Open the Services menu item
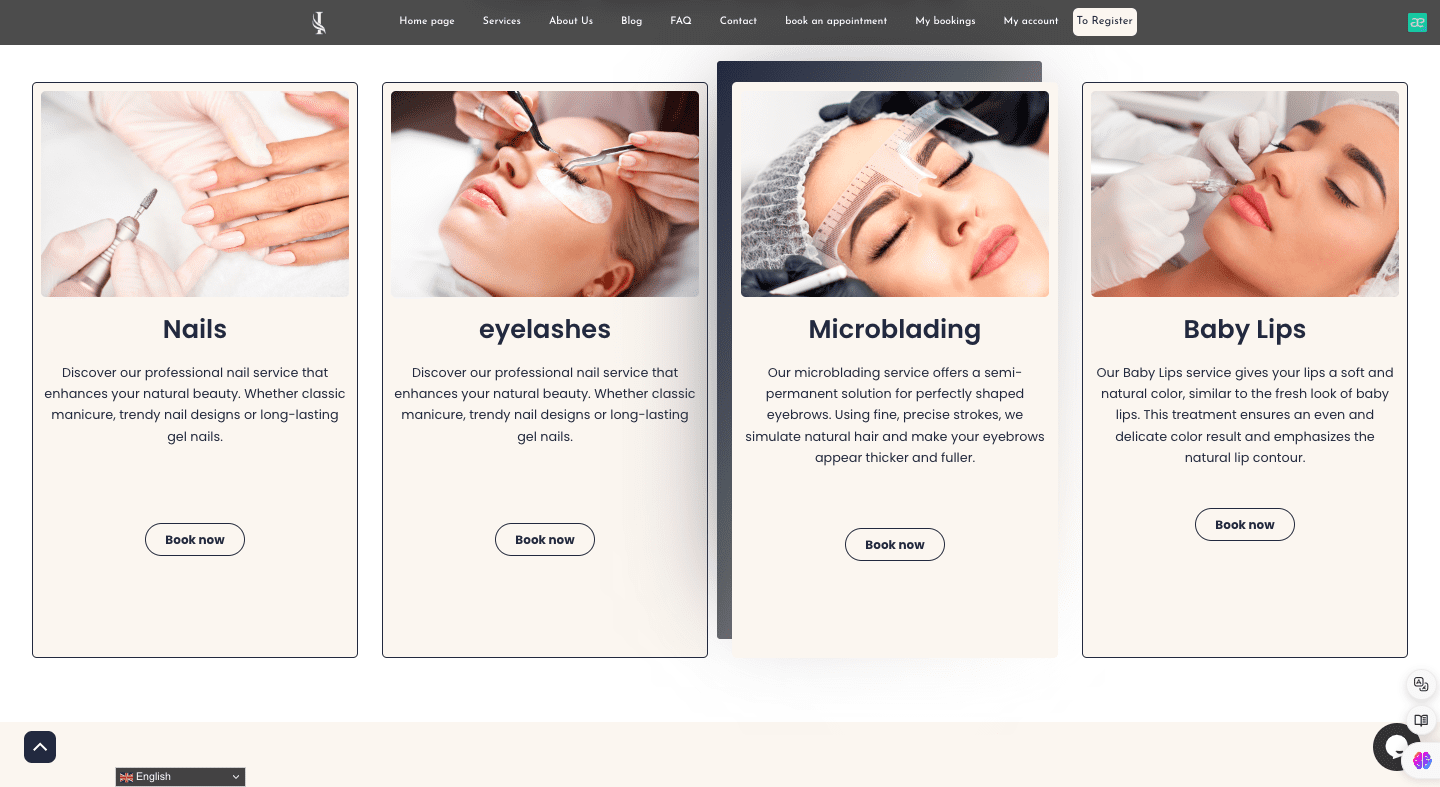This screenshot has width=1440, height=787. point(501,21)
